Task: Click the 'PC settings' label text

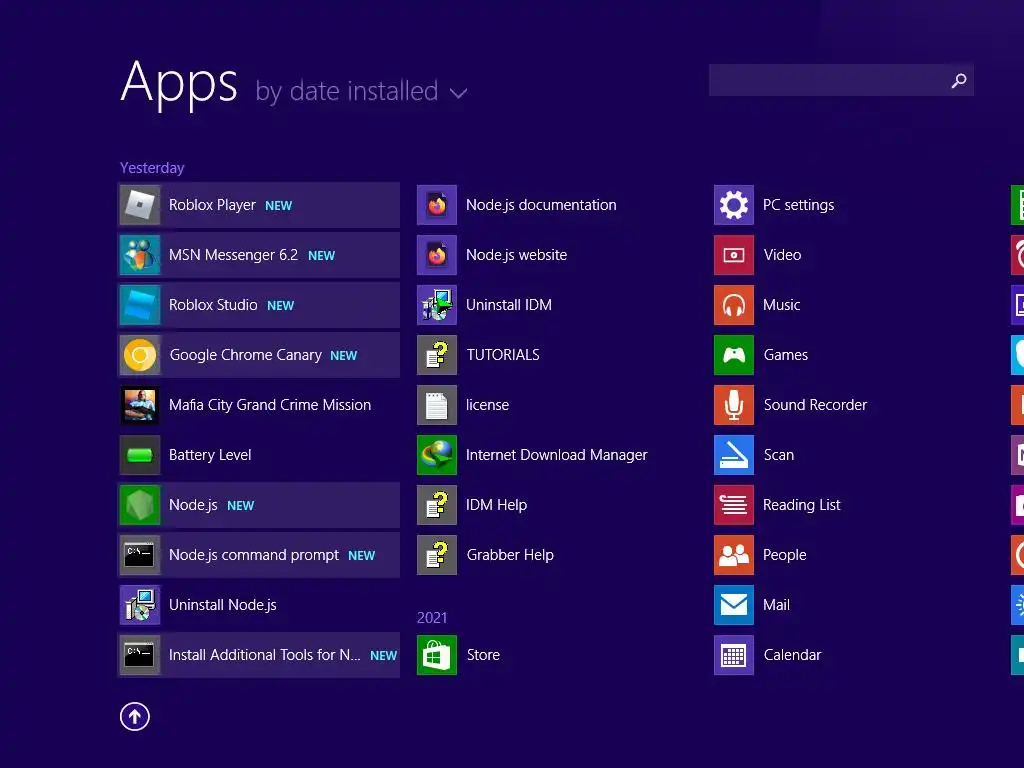Action: 799,205
